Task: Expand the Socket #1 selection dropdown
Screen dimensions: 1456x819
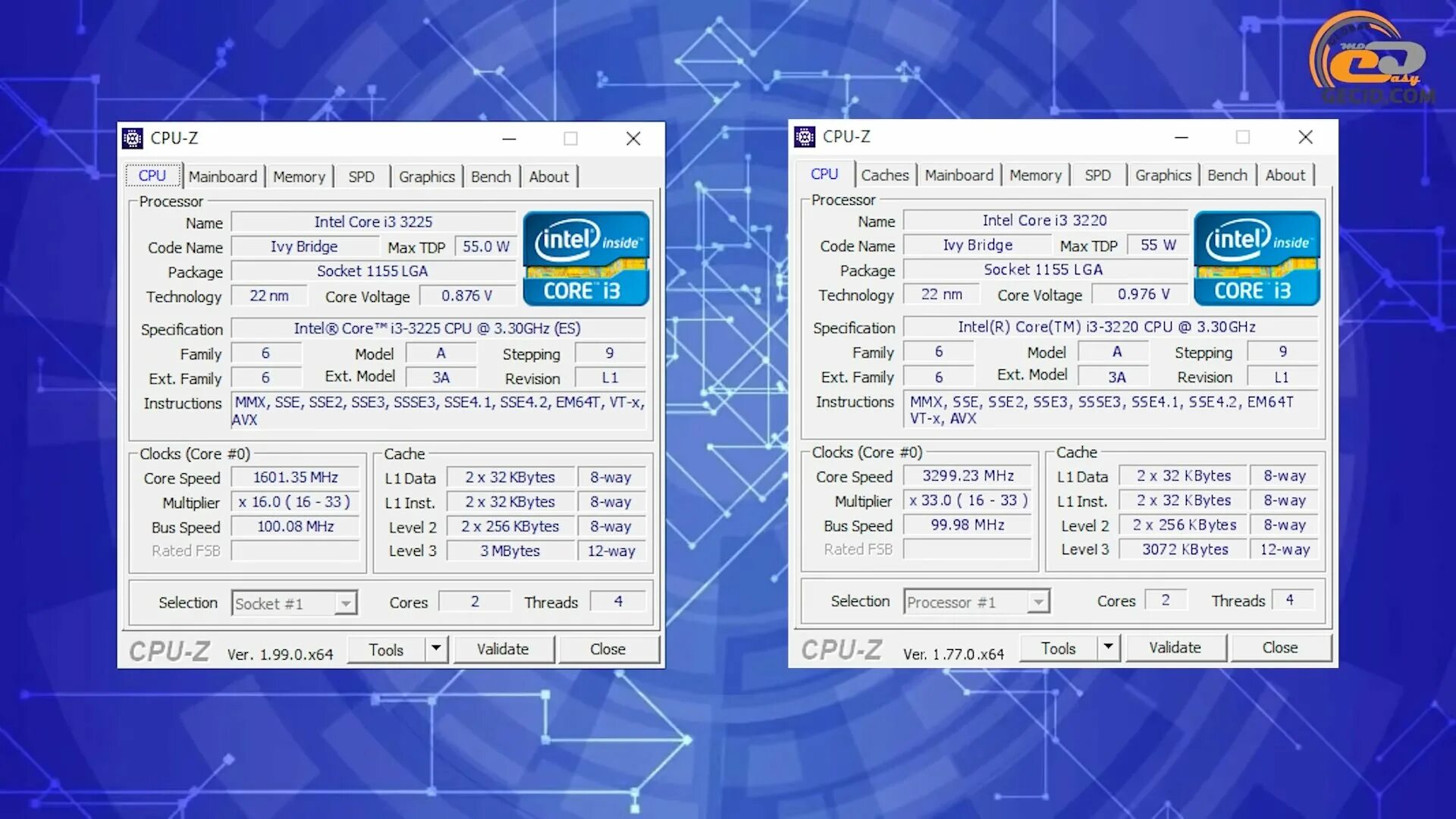Action: click(346, 604)
